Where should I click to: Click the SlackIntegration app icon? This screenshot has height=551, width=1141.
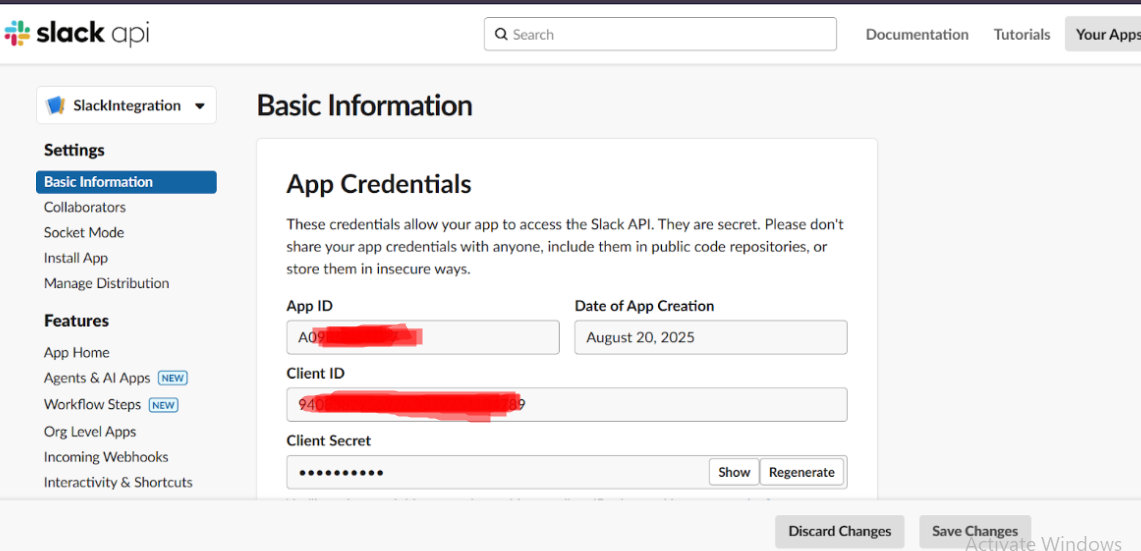click(x=55, y=106)
